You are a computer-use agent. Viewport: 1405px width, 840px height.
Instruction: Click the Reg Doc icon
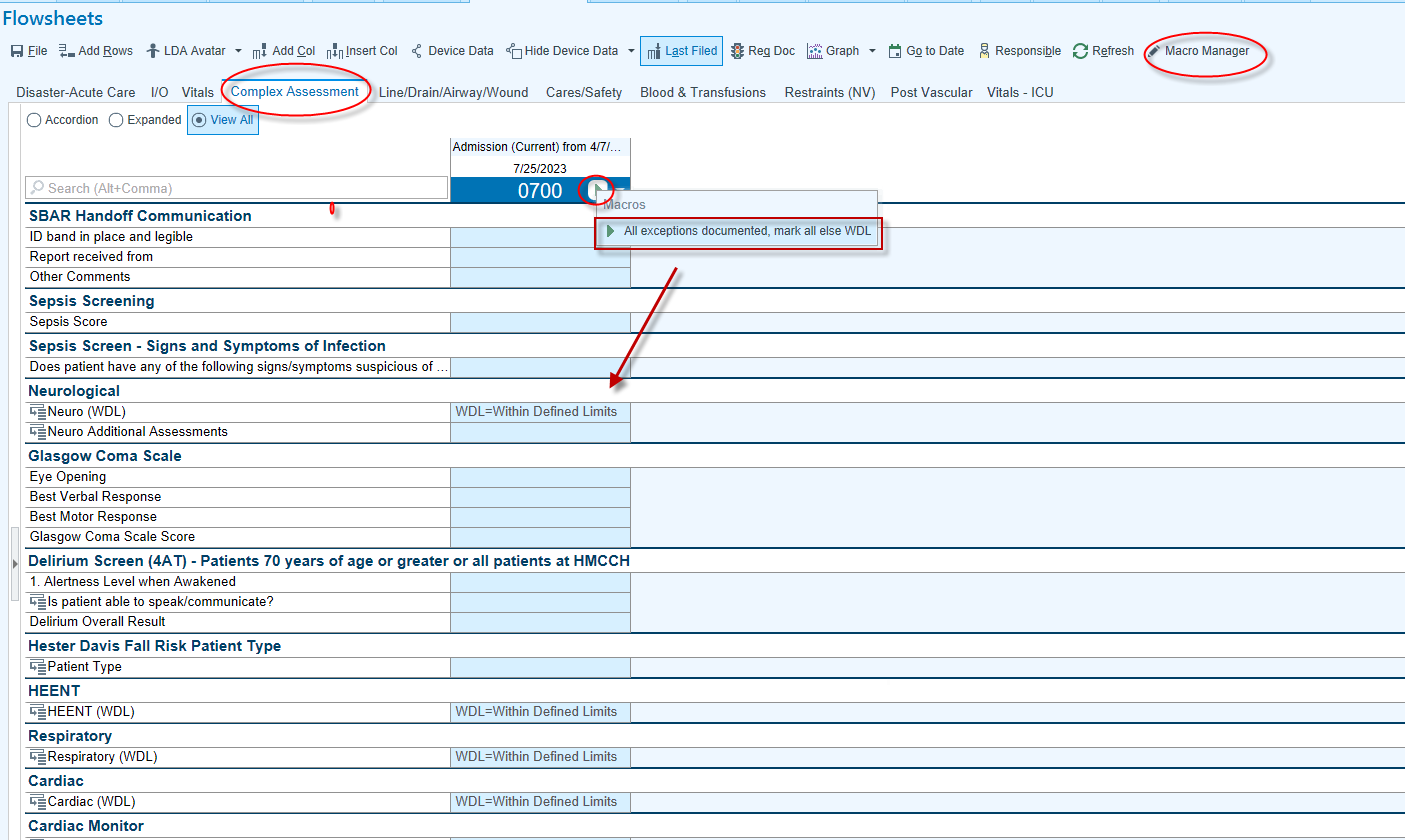click(x=737, y=51)
